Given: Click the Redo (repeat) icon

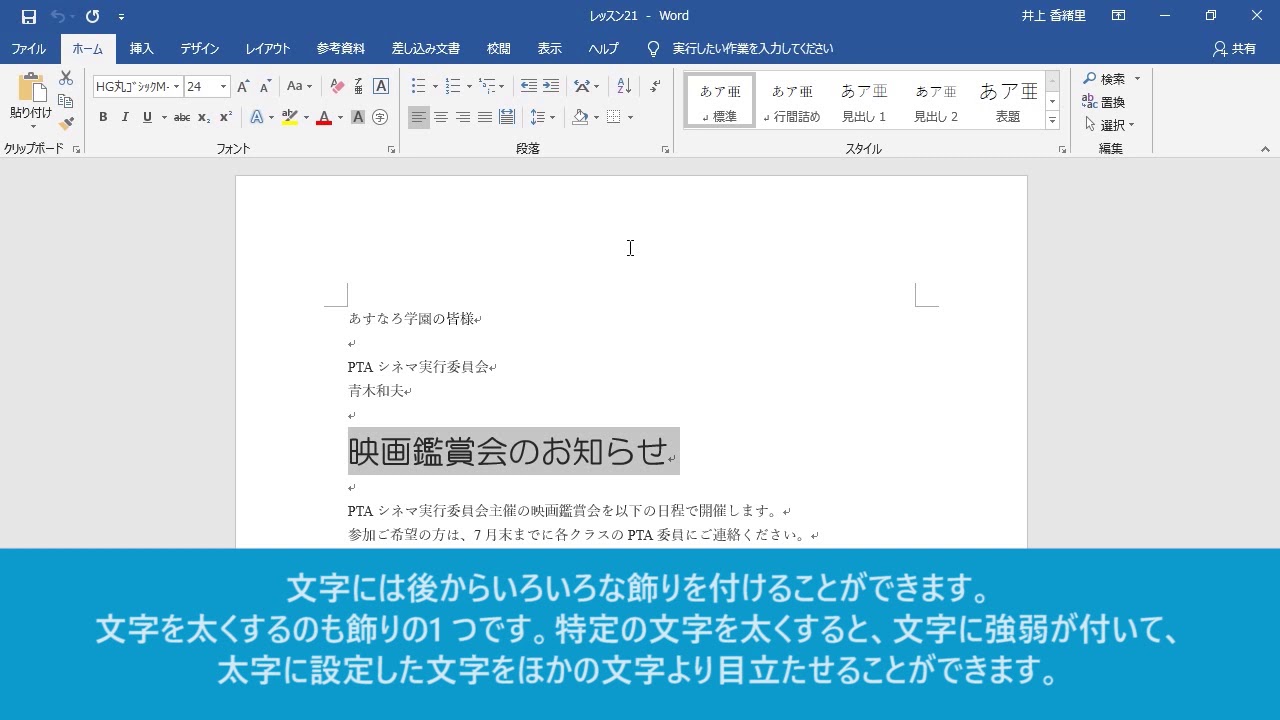Looking at the screenshot, I should point(92,16).
